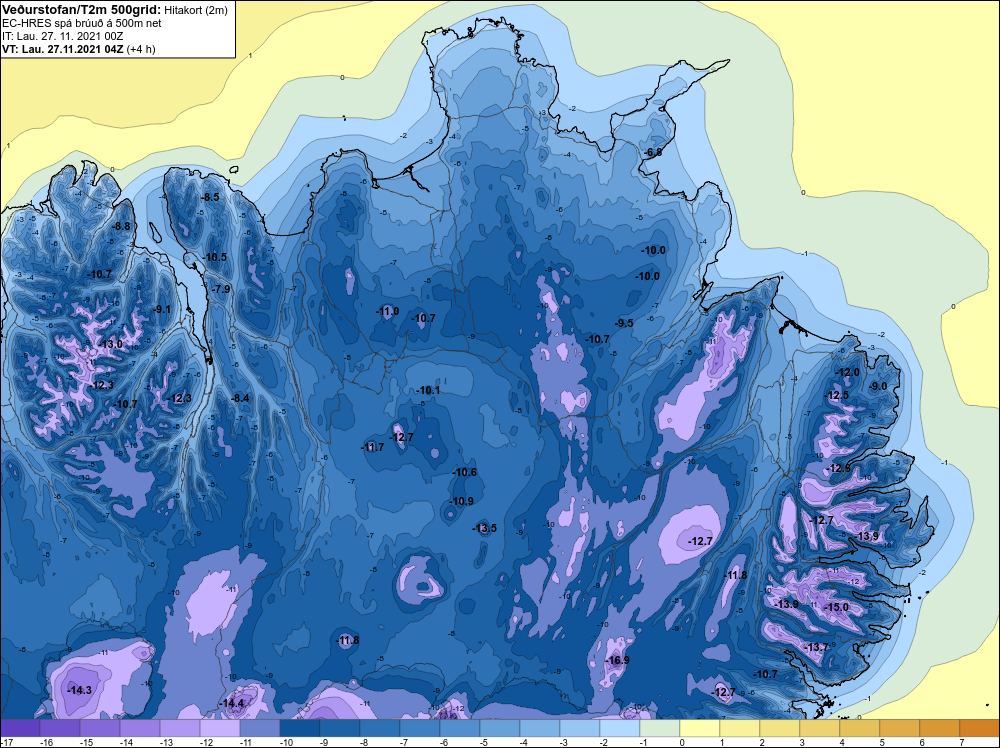Click the -9.0 temperature value

pos(878,386)
